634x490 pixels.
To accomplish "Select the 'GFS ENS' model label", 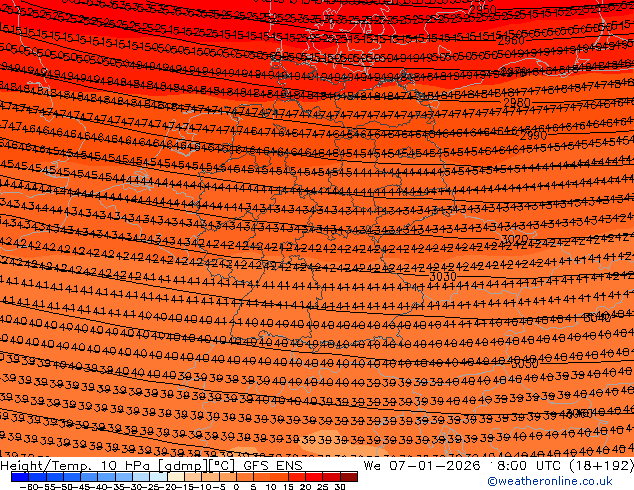I will pyautogui.click(x=273, y=466).
